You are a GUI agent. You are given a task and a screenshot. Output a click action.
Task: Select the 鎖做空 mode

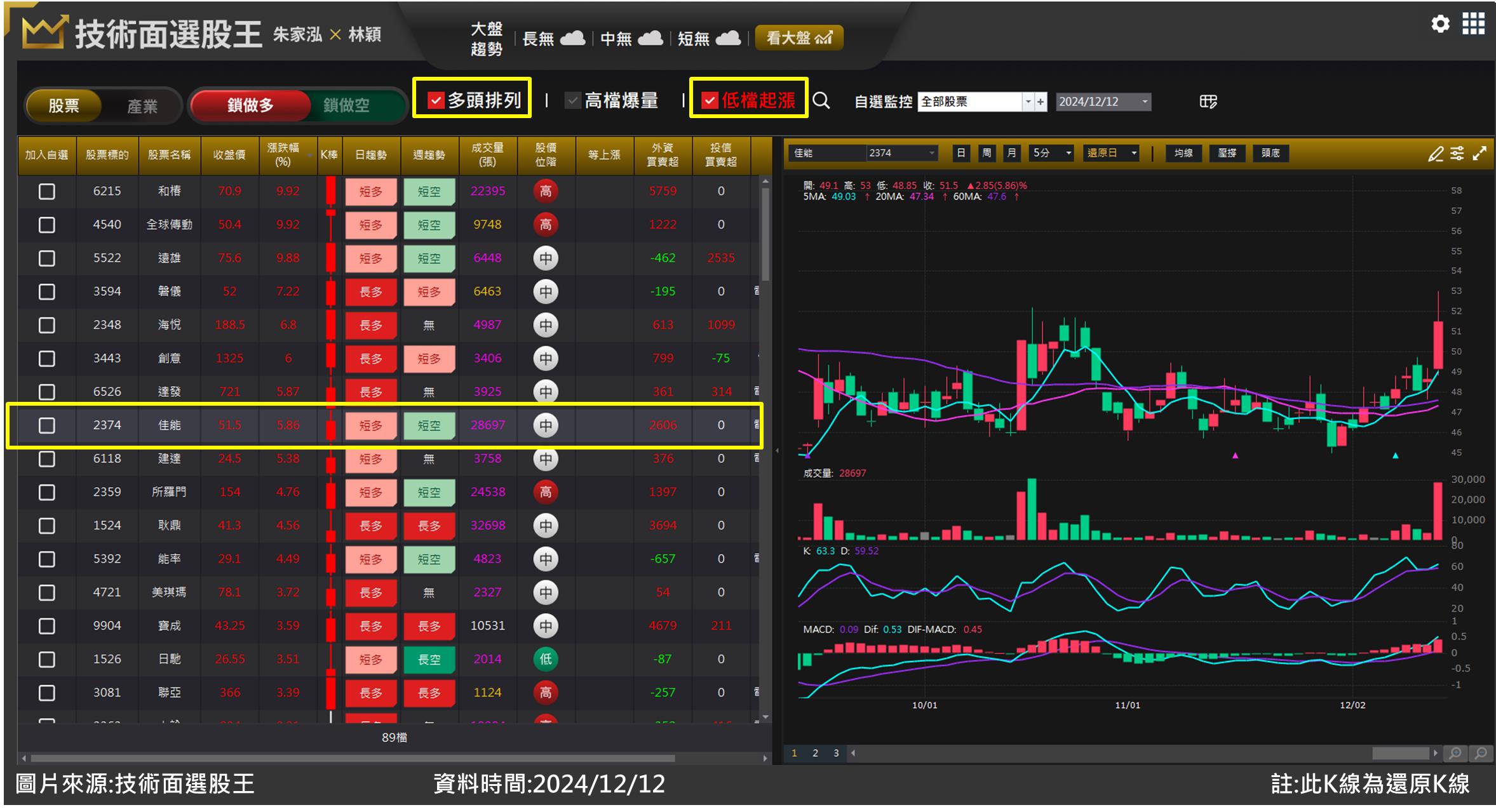pos(347,105)
